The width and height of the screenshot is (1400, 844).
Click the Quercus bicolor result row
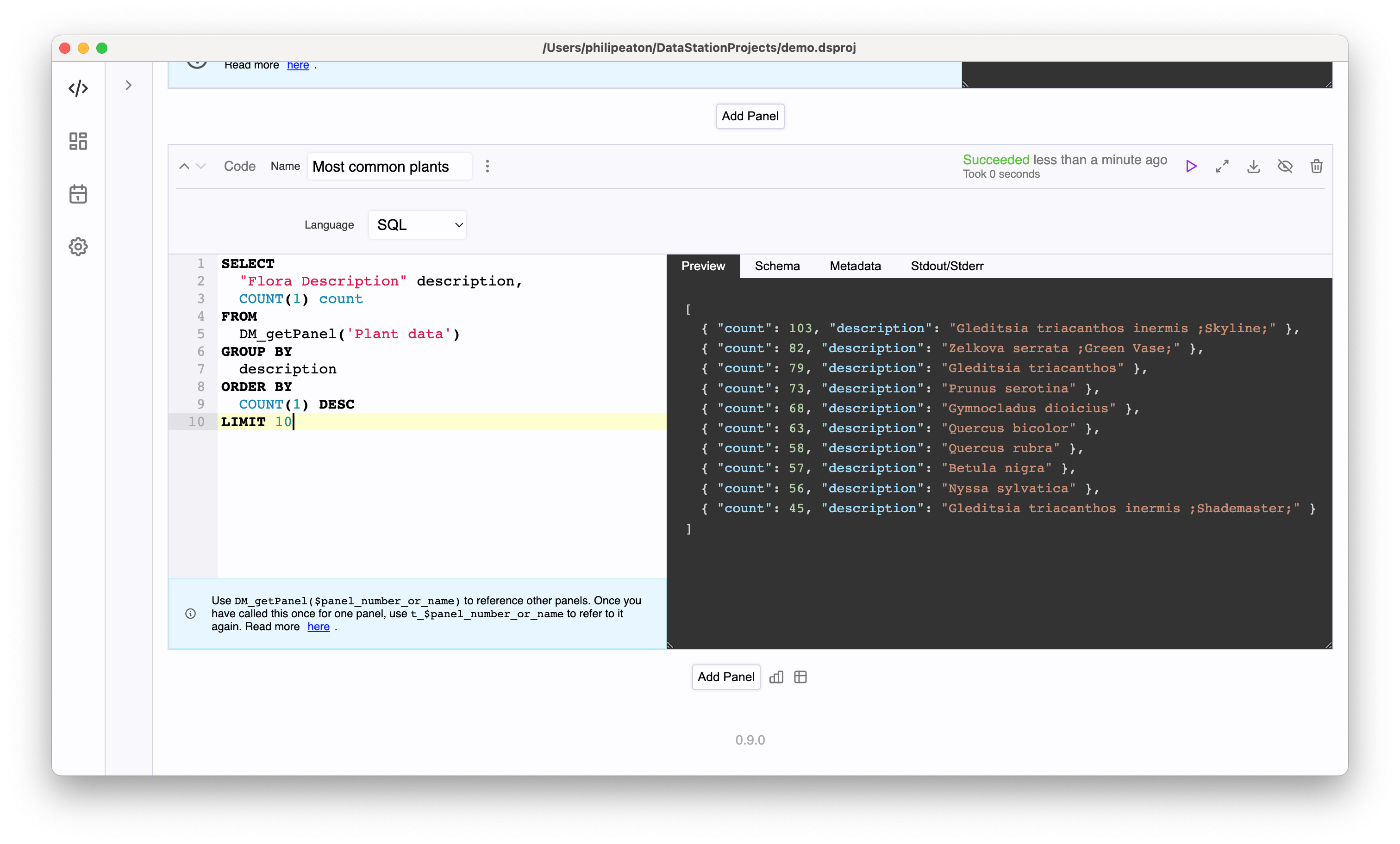tap(900, 428)
